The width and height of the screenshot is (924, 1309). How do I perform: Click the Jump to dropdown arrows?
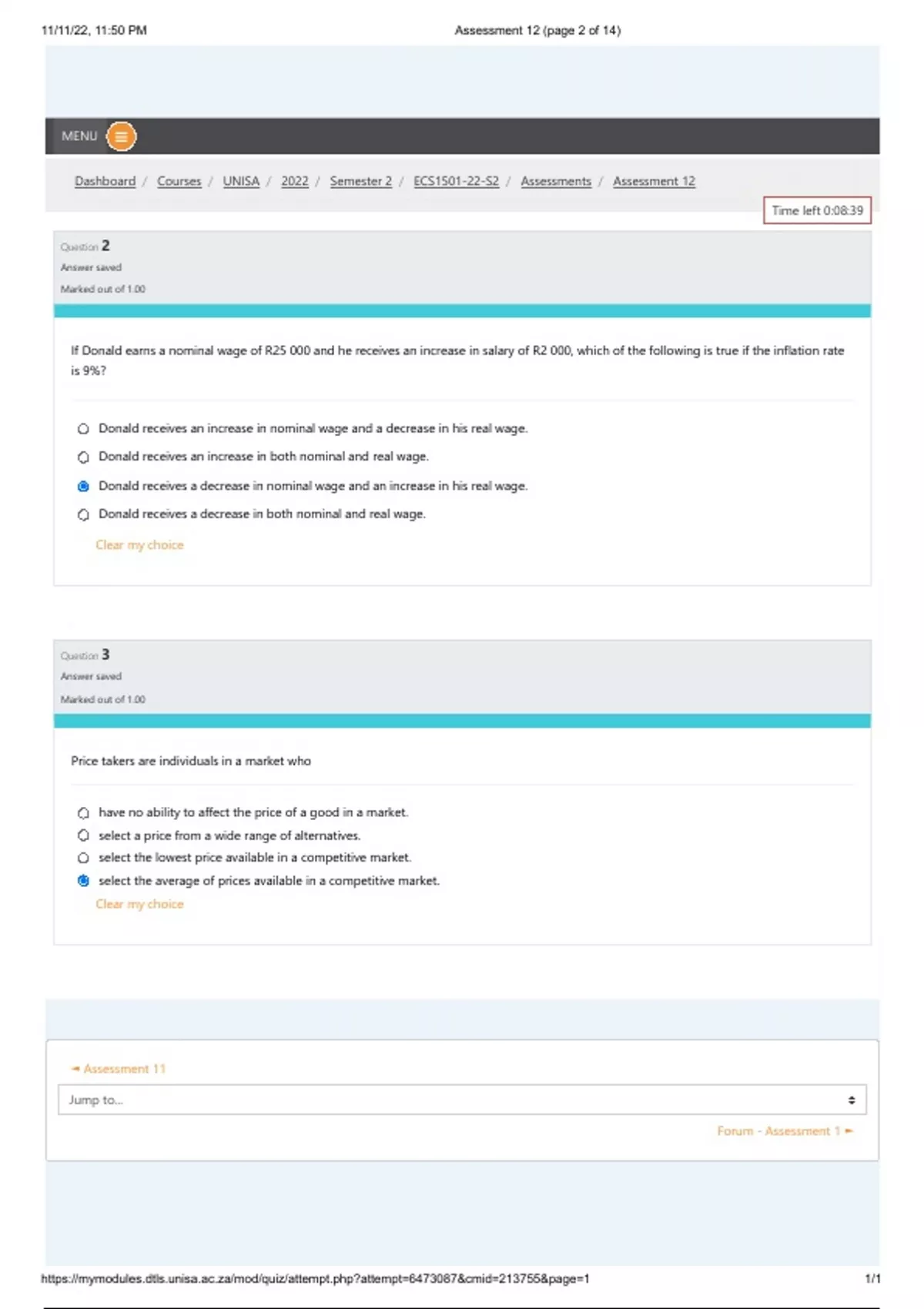851,1100
